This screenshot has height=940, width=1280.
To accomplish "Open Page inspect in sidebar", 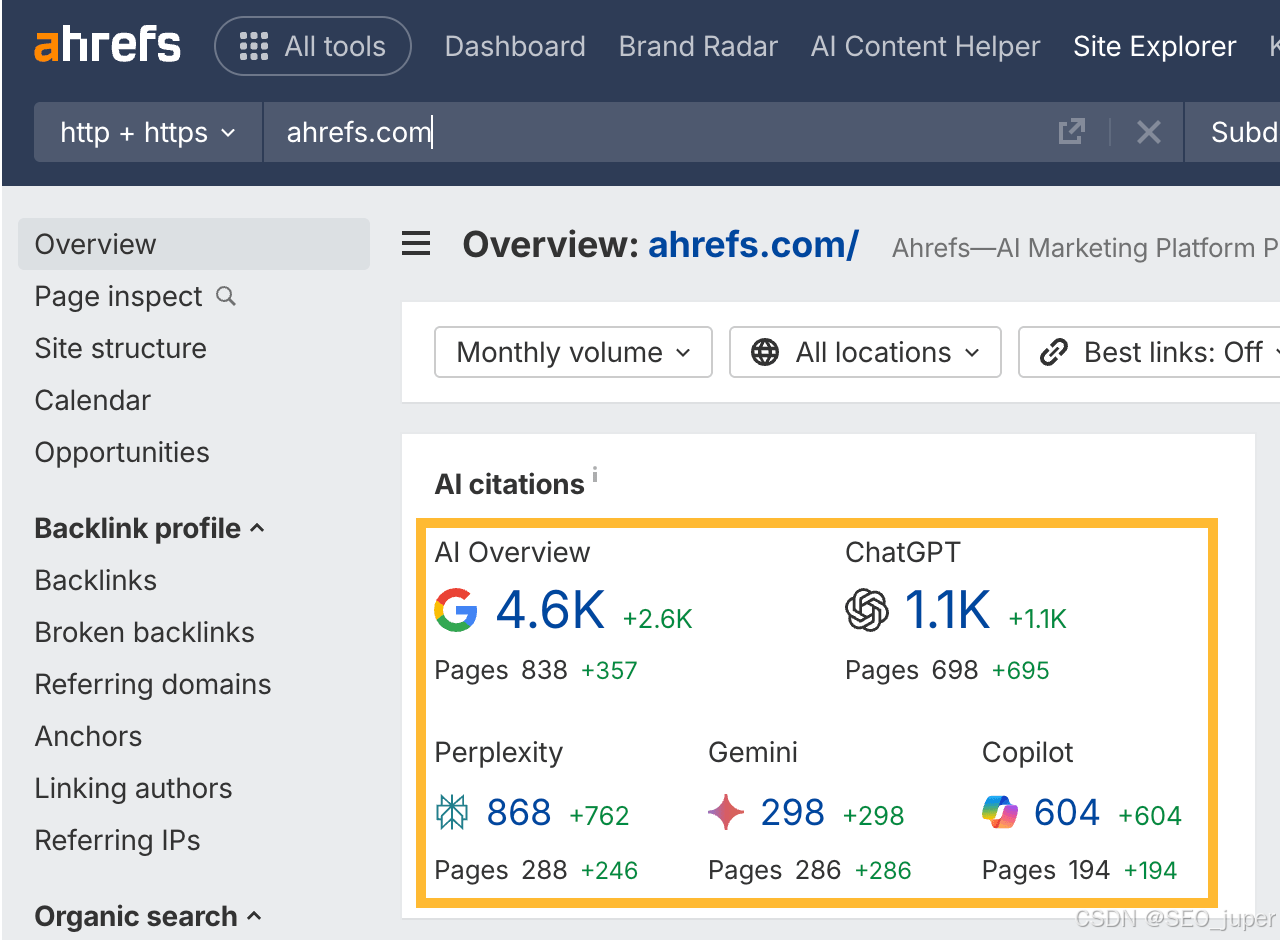I will (x=118, y=296).
